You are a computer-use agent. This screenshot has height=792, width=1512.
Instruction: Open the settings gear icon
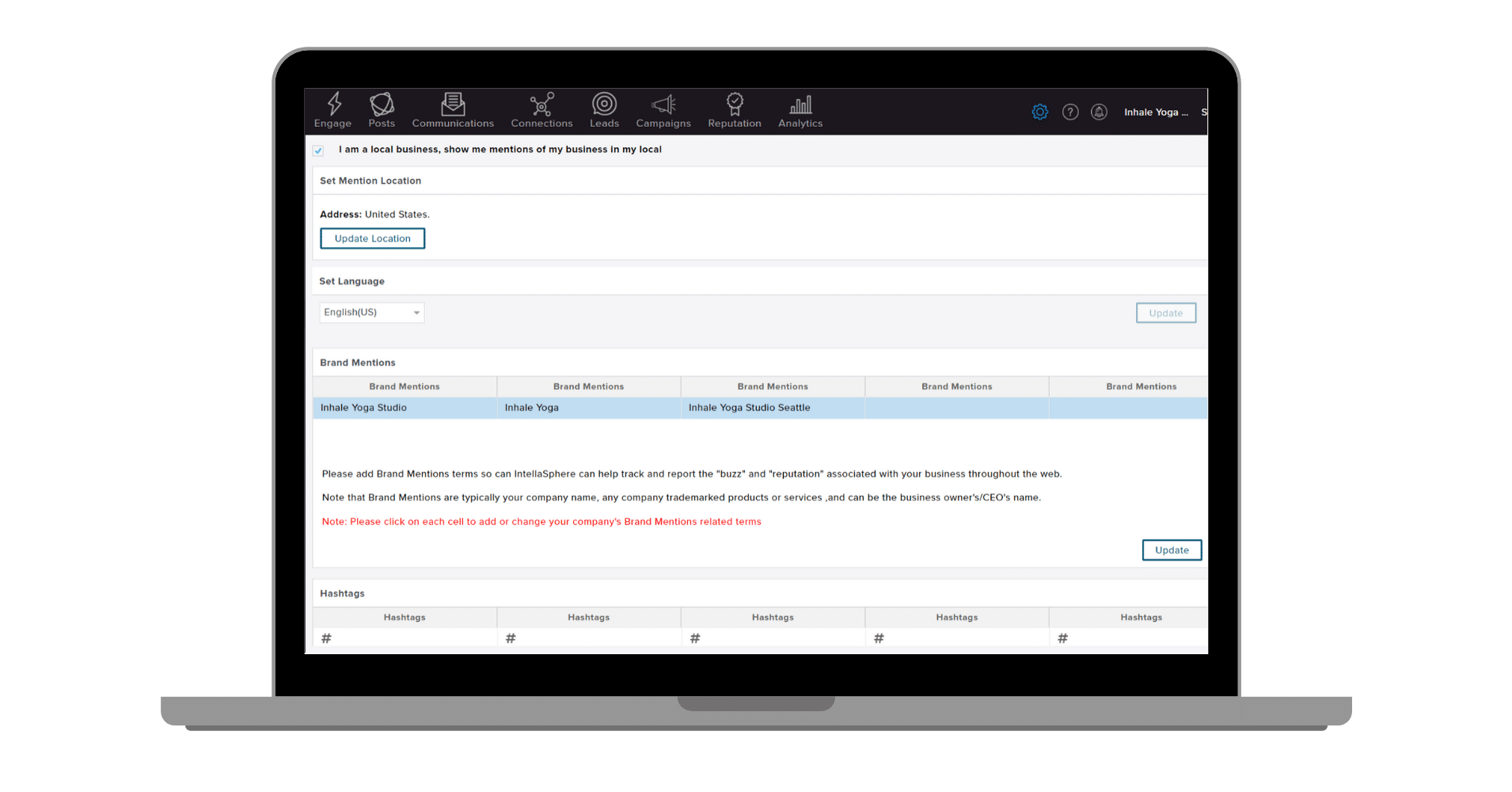pos(1040,112)
